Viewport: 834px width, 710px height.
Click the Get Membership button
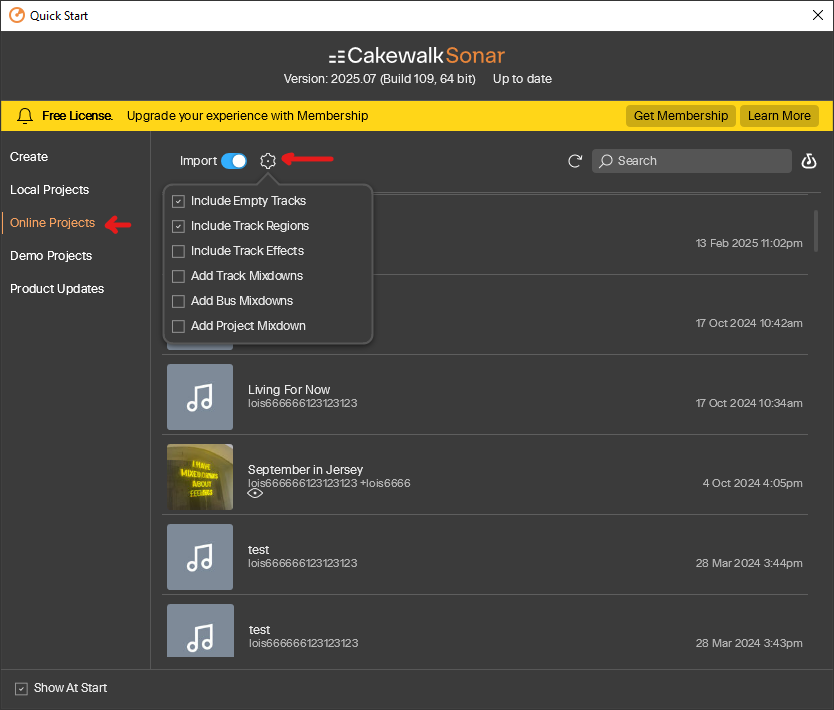681,116
